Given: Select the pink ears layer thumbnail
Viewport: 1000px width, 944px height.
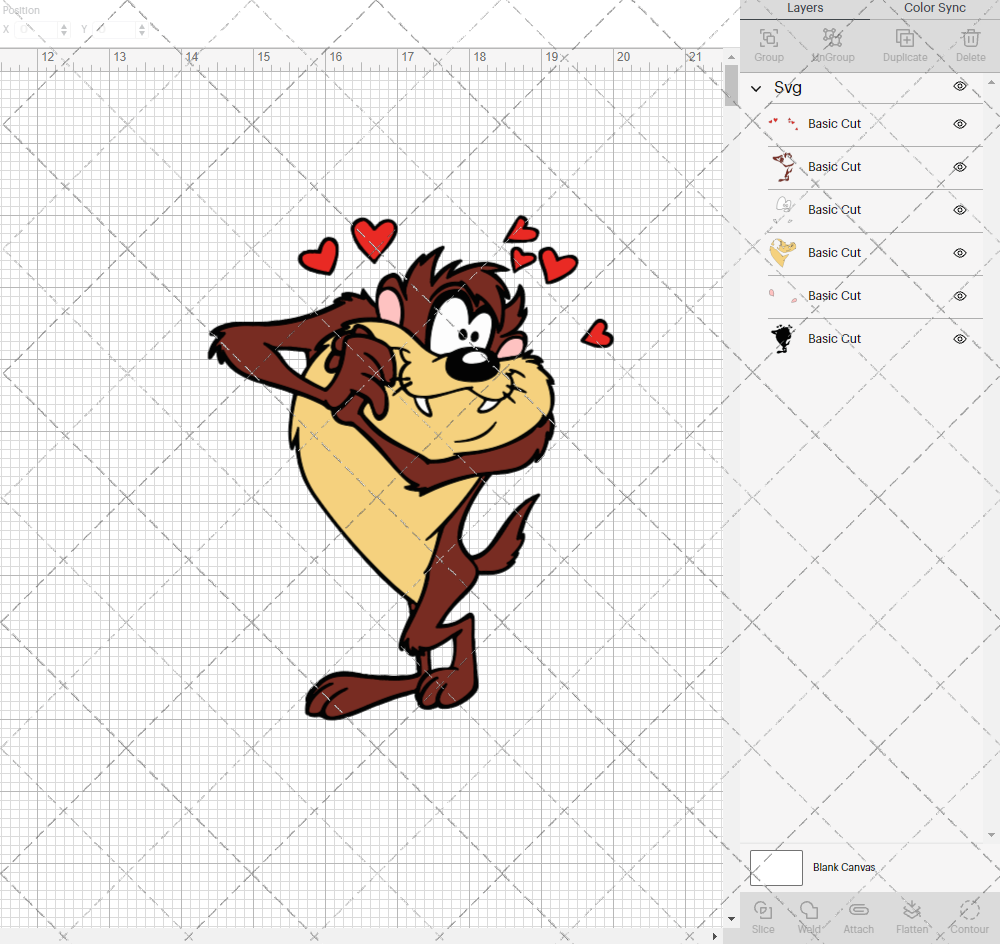Looking at the screenshot, I should click(x=783, y=296).
